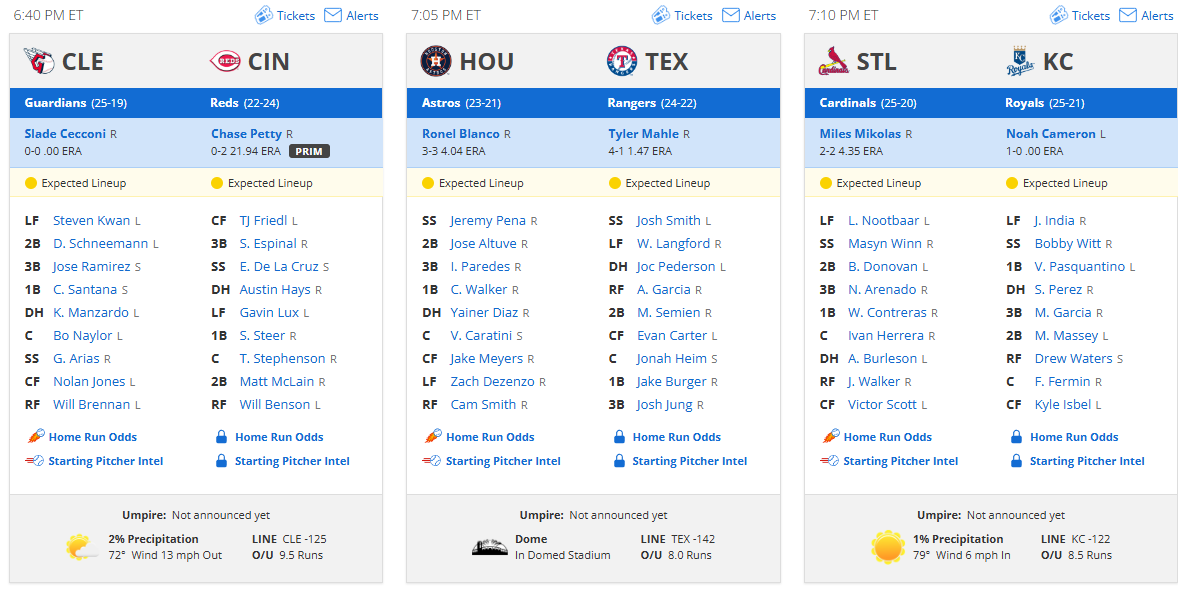This screenshot has width=1178, height=596.
Task: Open the Guardians' Home Run Odds link
Action: pyautogui.click(x=92, y=437)
